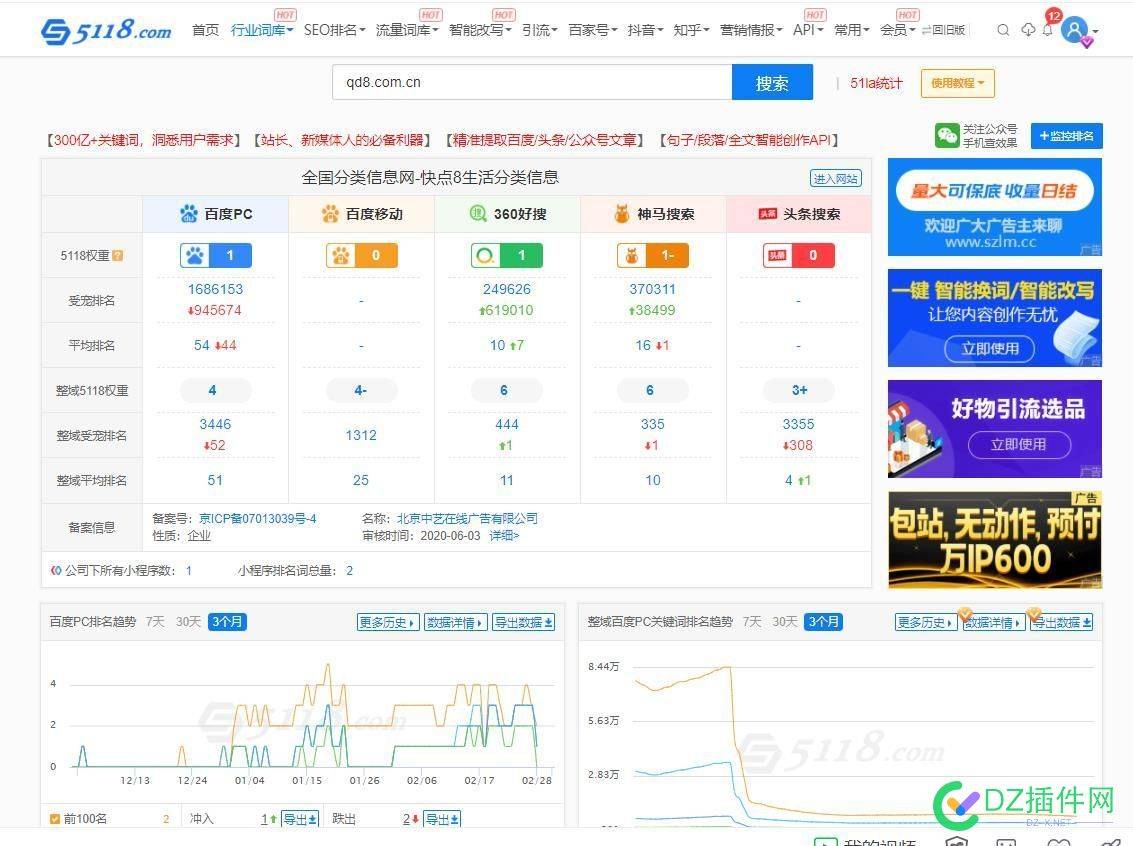Image resolution: width=1133 pixels, height=846 pixels.
Task: Click the 5118权重 question mark help icon
Action: coord(118,256)
